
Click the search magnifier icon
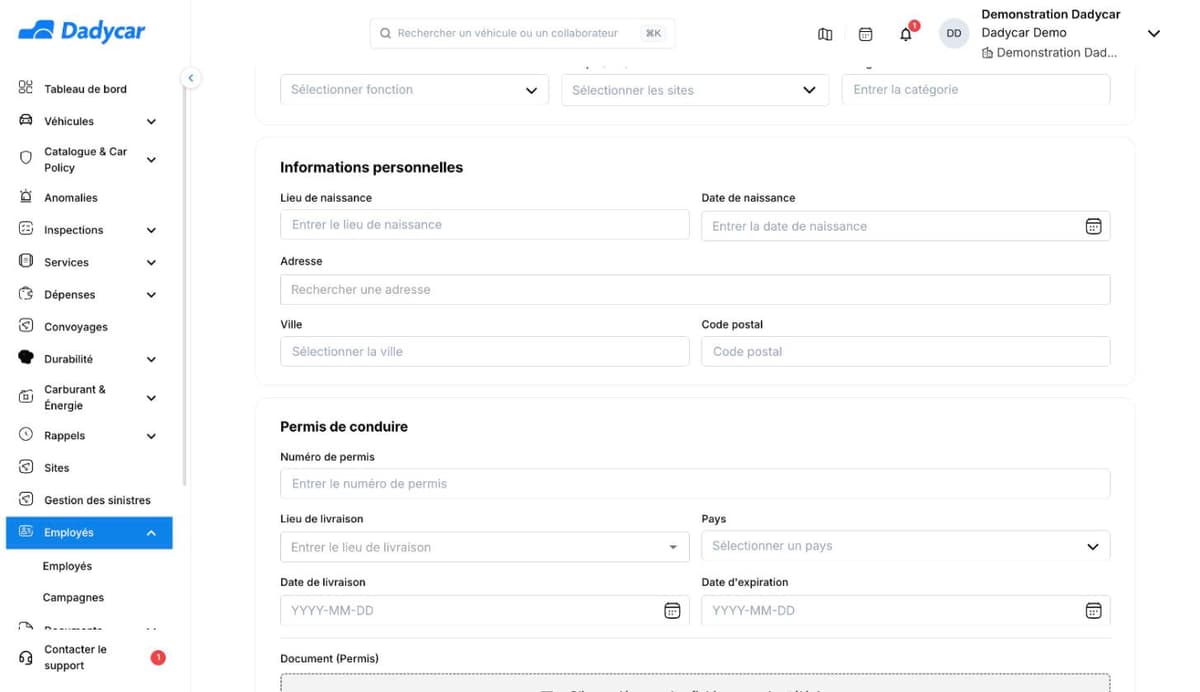pyautogui.click(x=385, y=33)
